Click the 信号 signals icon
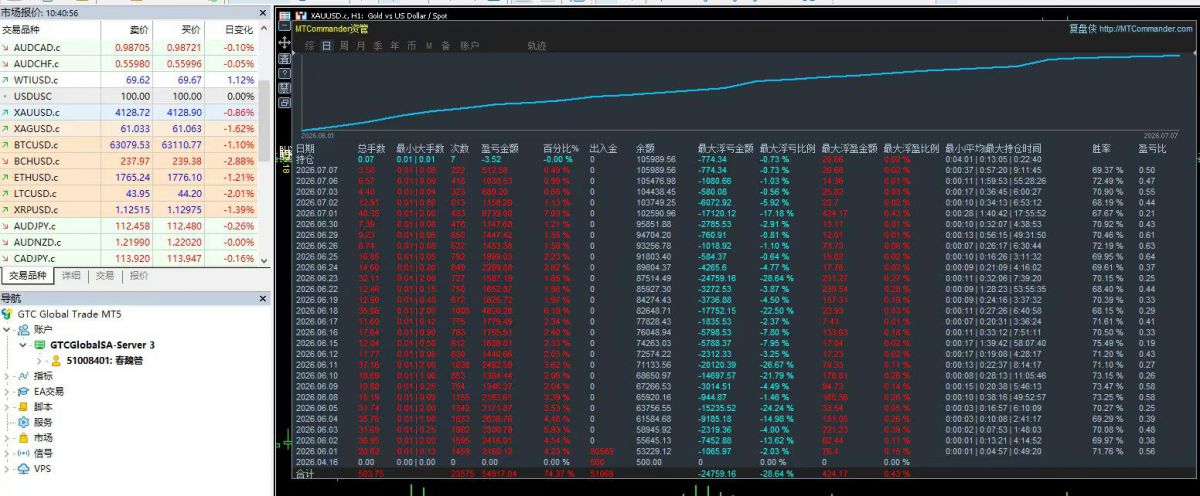This screenshot has height=496, width=1200. [x=23, y=453]
